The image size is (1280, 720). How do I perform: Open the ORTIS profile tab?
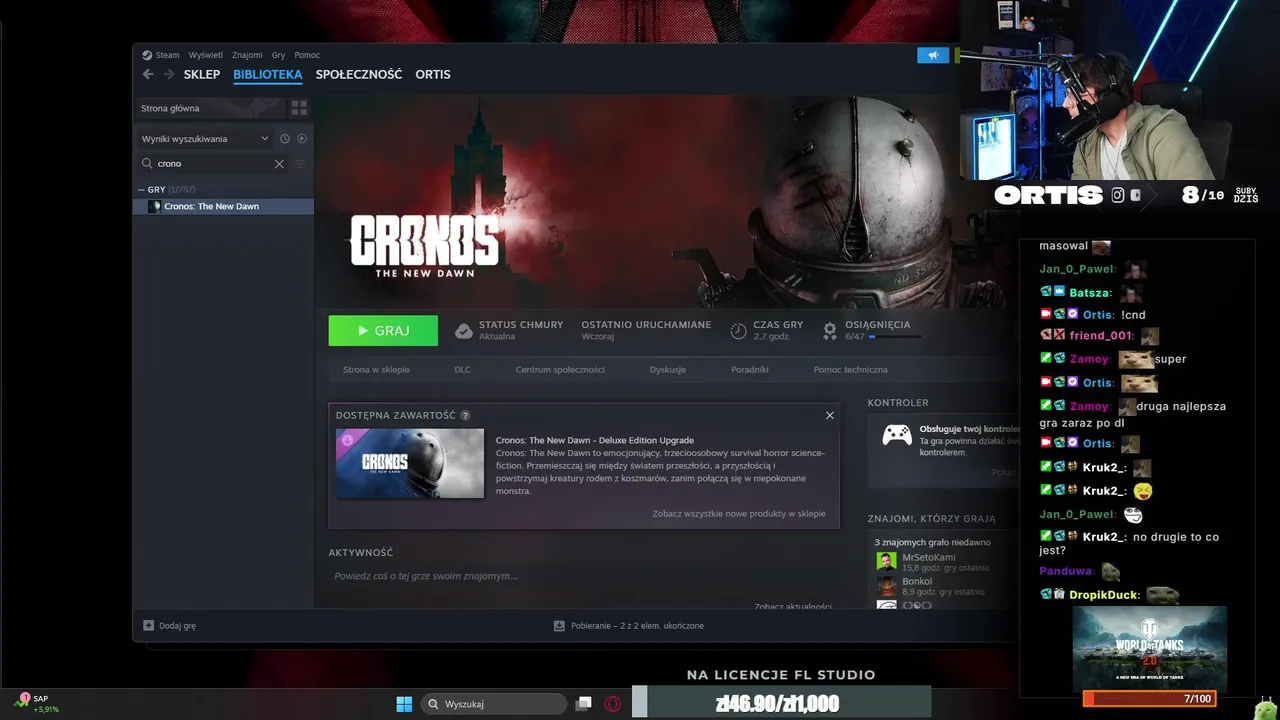click(x=433, y=74)
